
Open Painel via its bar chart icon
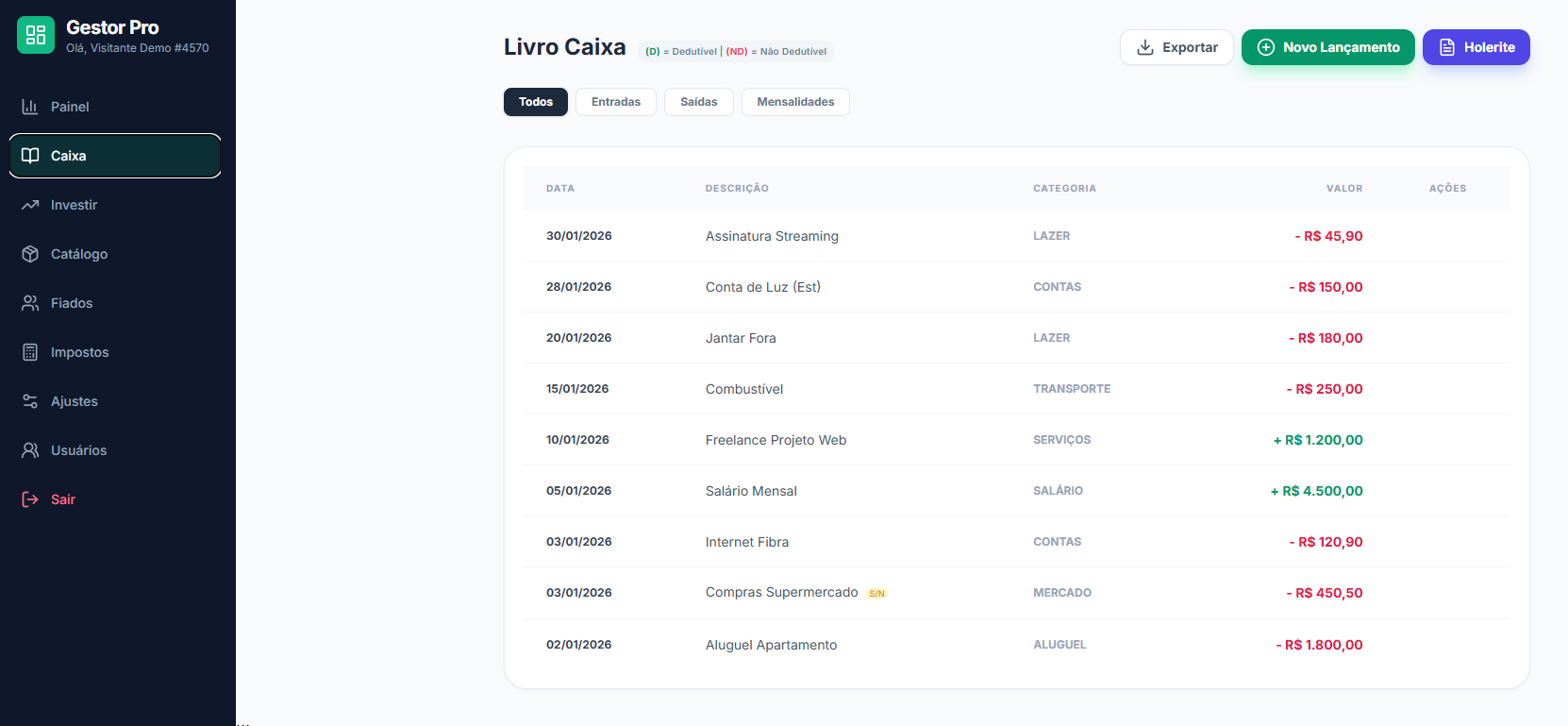pos(30,107)
